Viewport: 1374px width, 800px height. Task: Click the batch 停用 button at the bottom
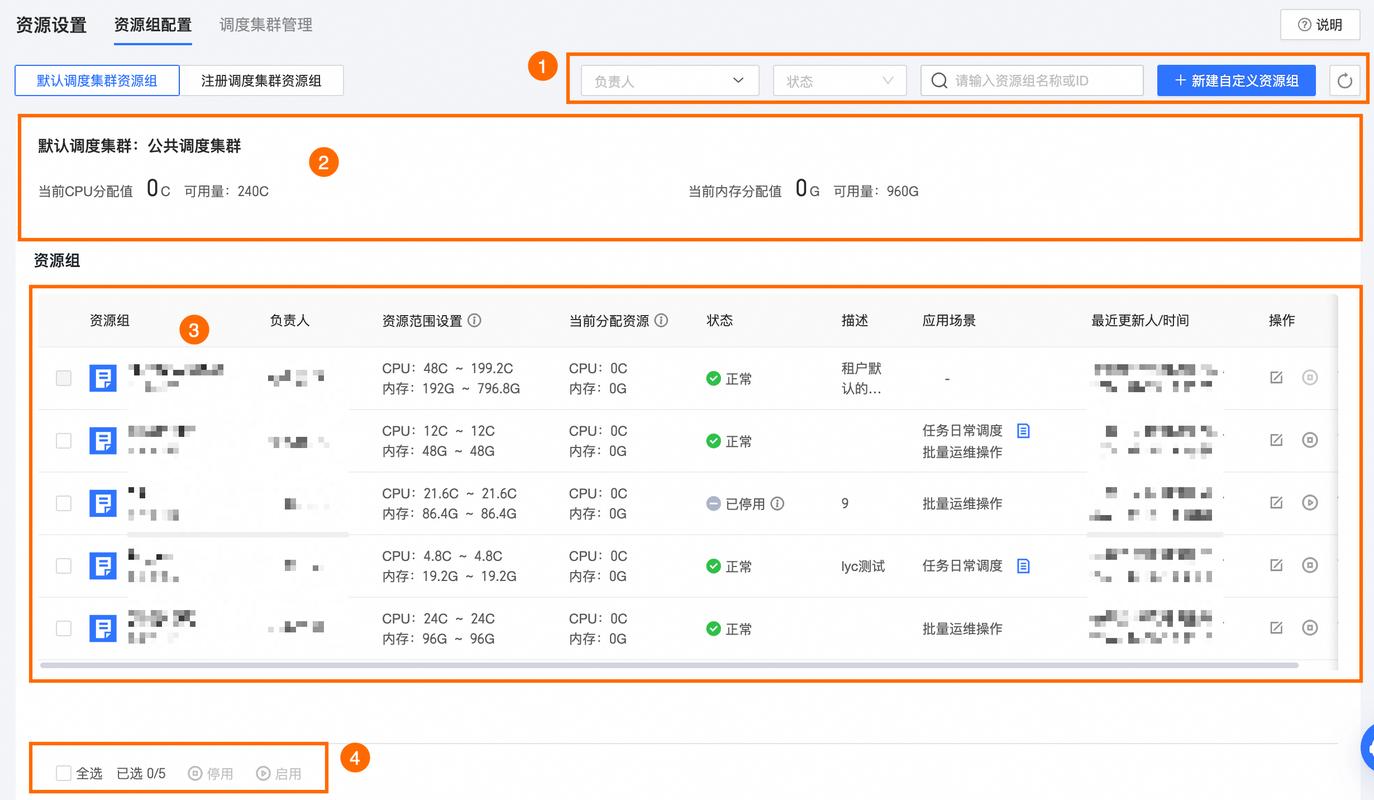coord(210,773)
